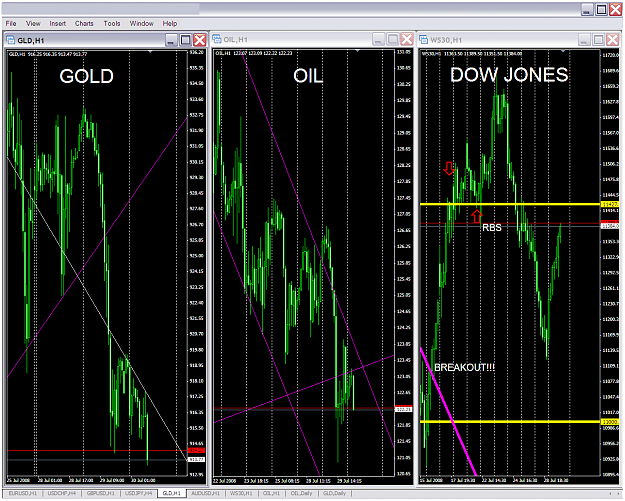625x501 pixels.
Task: Open the File menu
Action: (x=11, y=24)
